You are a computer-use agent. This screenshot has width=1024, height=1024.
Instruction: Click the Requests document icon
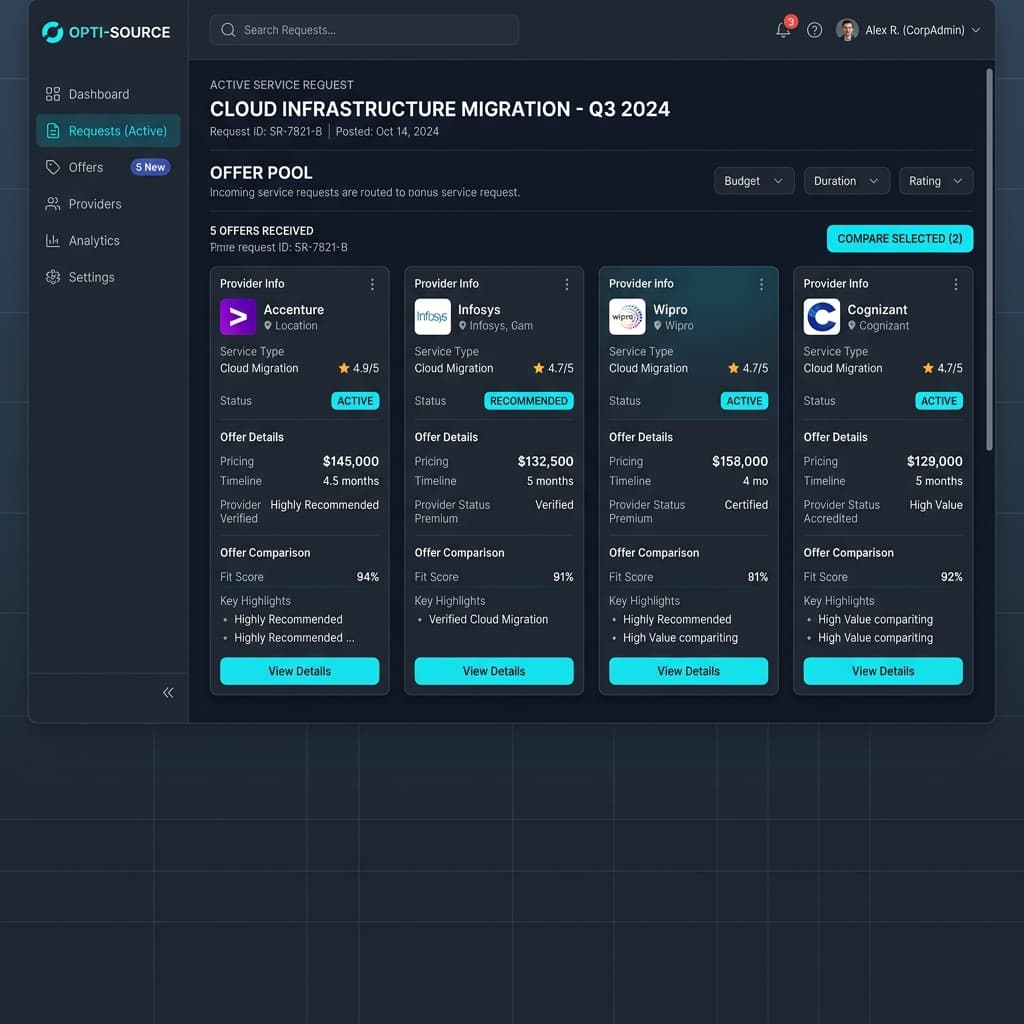(x=53, y=131)
